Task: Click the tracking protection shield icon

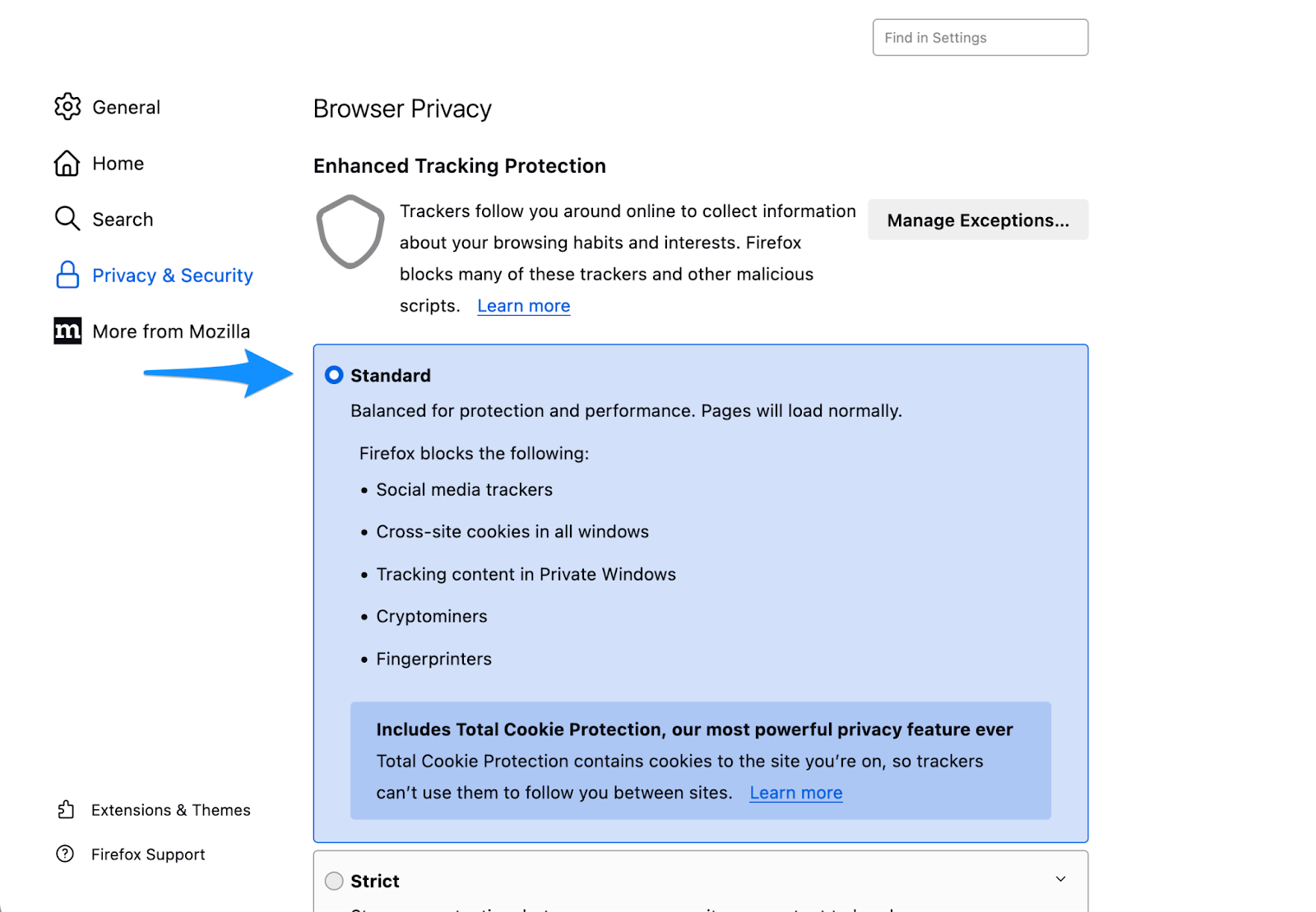Action: click(350, 231)
